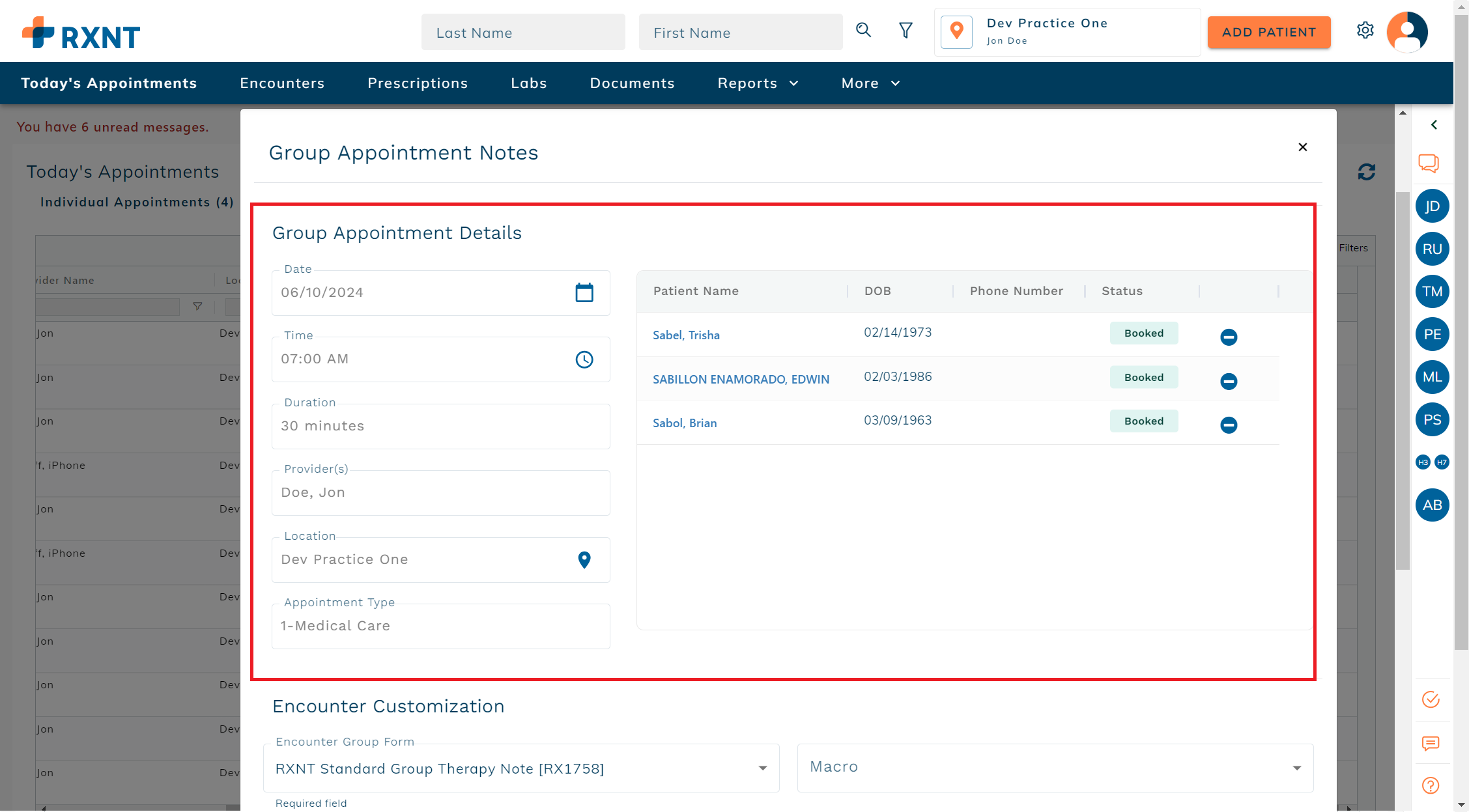Viewport: 1469px width, 812px height.
Task: Click the Appointment Type field
Action: [x=440, y=626]
